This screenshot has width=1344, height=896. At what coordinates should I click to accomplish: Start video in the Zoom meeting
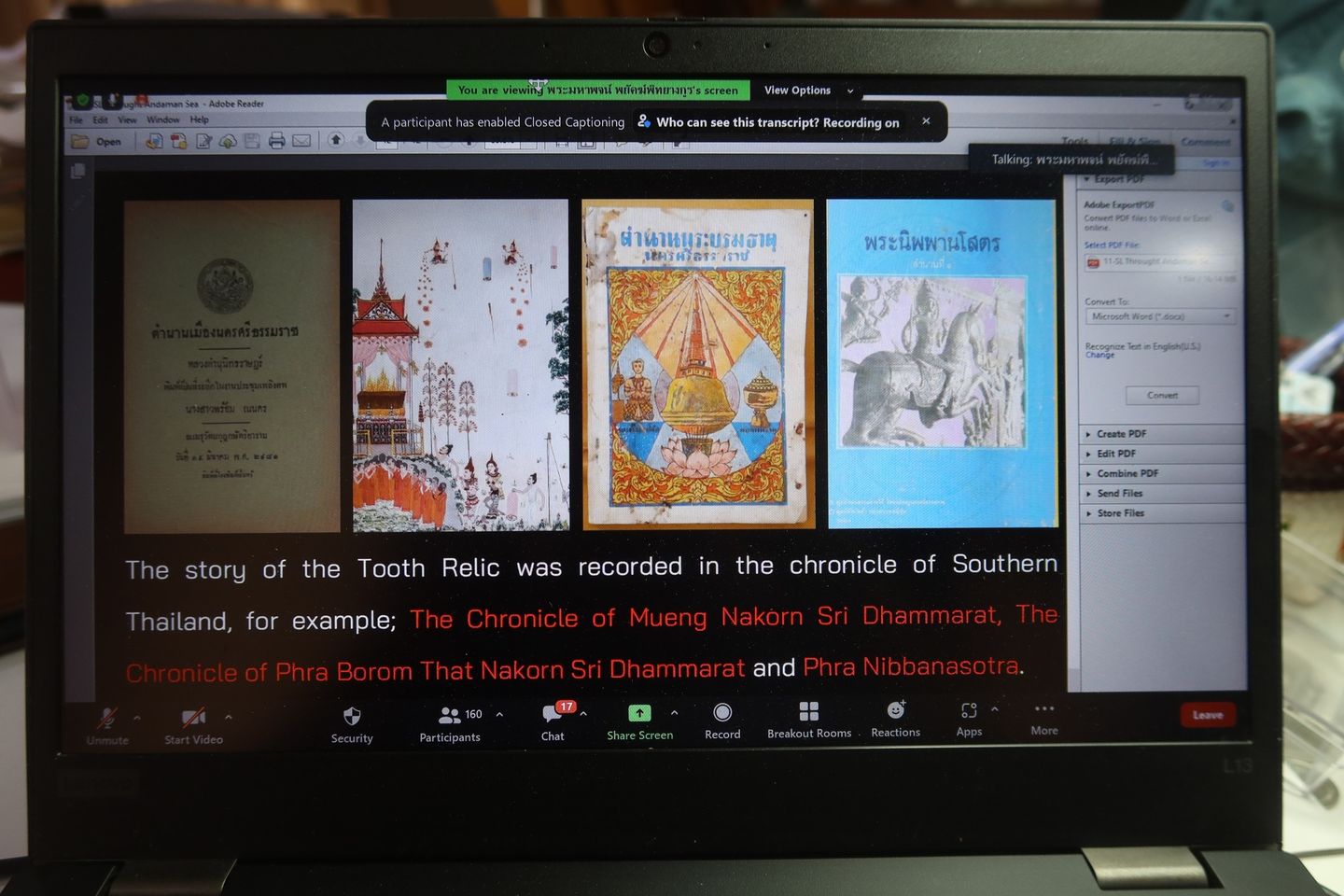pos(194,725)
